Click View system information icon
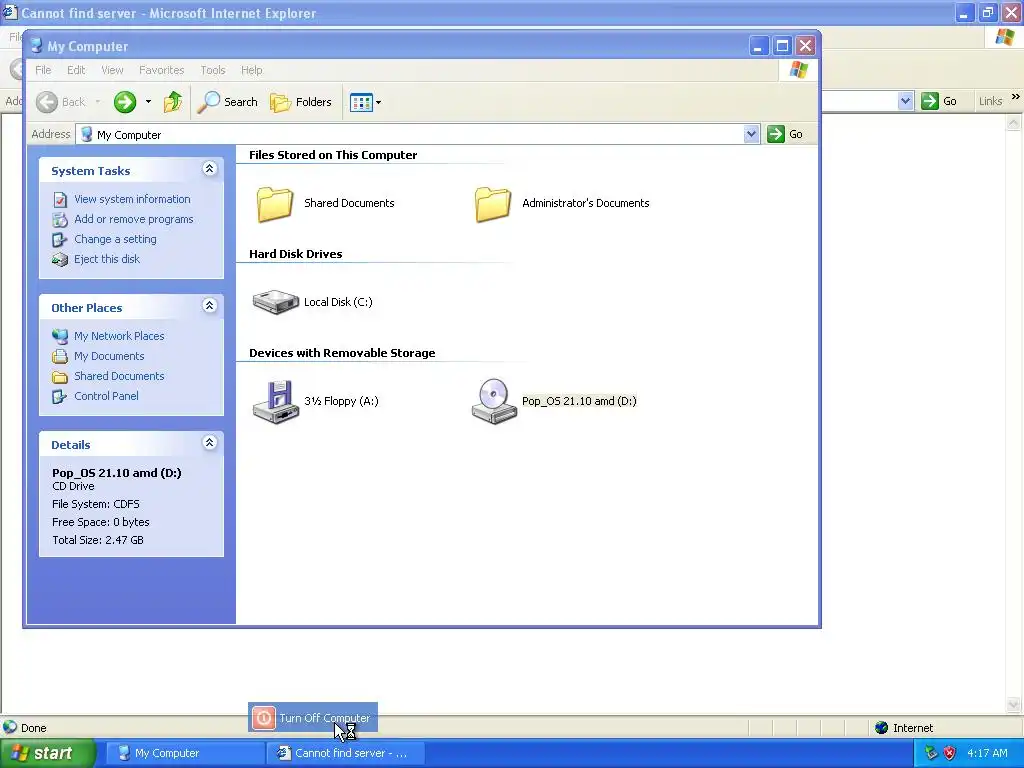This screenshot has height=768, width=1024. pos(60,200)
